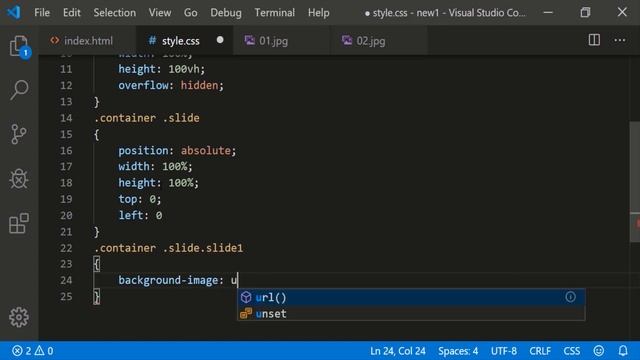This screenshot has width=640, height=360.
Task: Open the Debug view with bug icon
Action: [x=19, y=178]
